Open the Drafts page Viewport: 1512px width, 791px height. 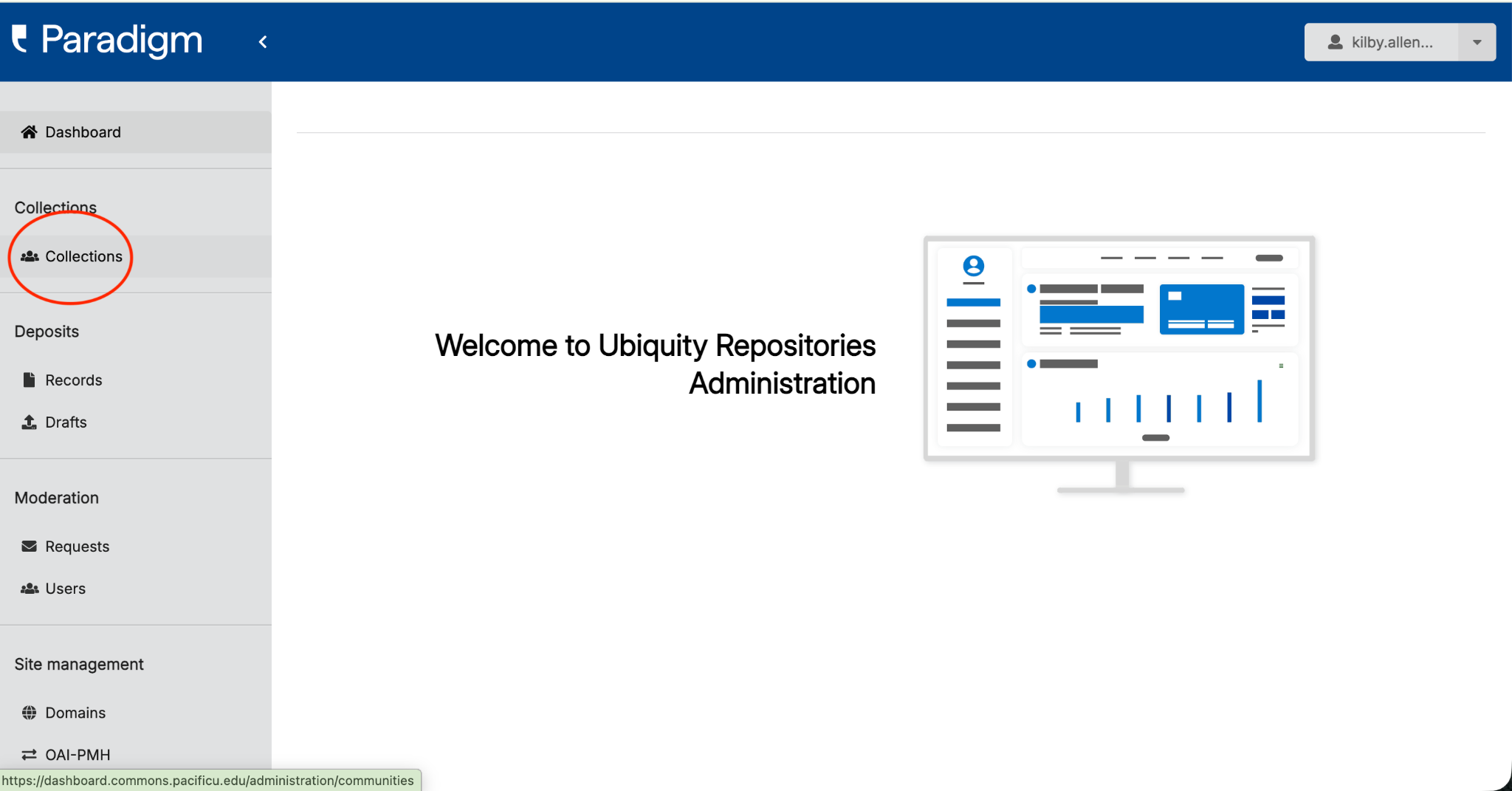[136, 422]
